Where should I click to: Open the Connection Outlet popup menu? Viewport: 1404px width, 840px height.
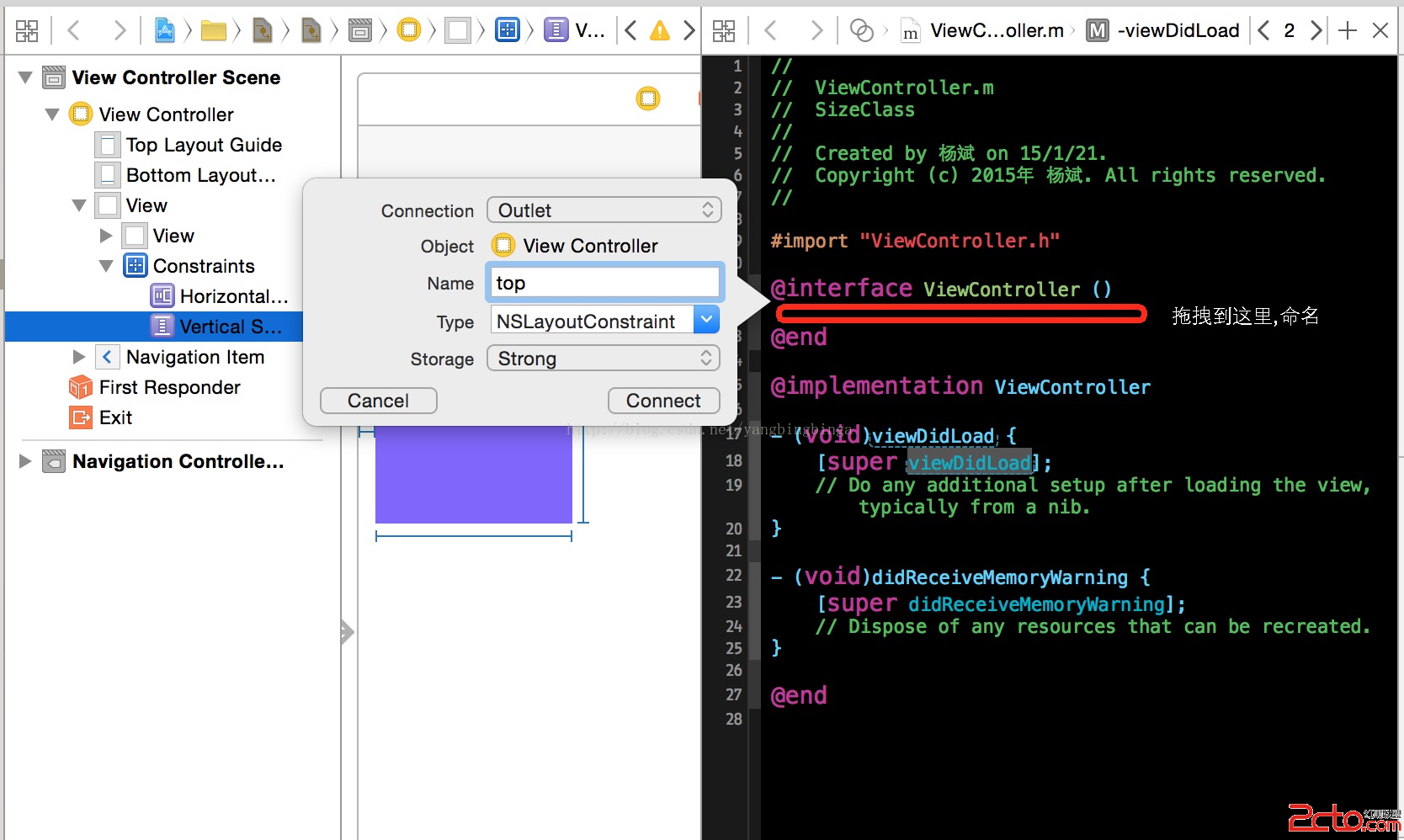click(604, 210)
